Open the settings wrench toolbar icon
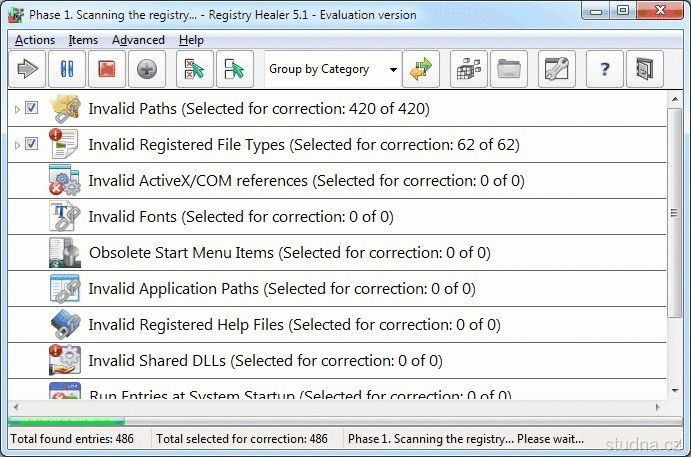 click(x=555, y=69)
